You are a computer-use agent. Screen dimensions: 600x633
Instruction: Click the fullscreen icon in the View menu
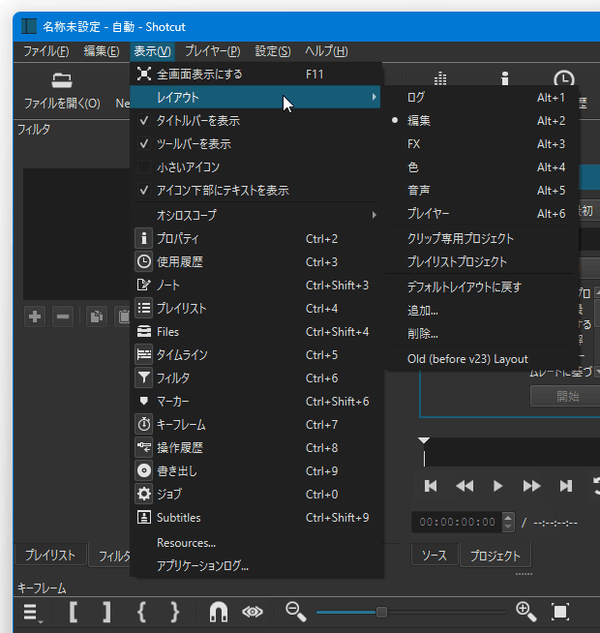click(x=144, y=74)
